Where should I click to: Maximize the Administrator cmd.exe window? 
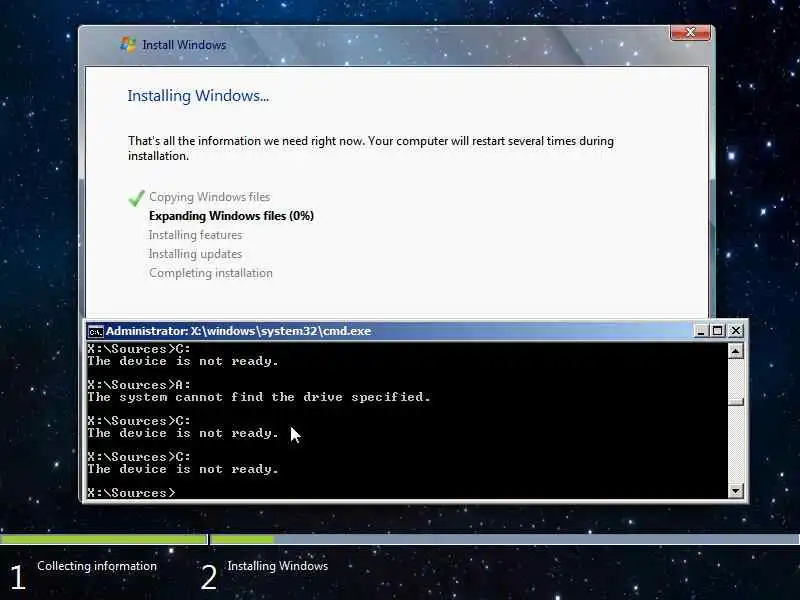(x=717, y=331)
